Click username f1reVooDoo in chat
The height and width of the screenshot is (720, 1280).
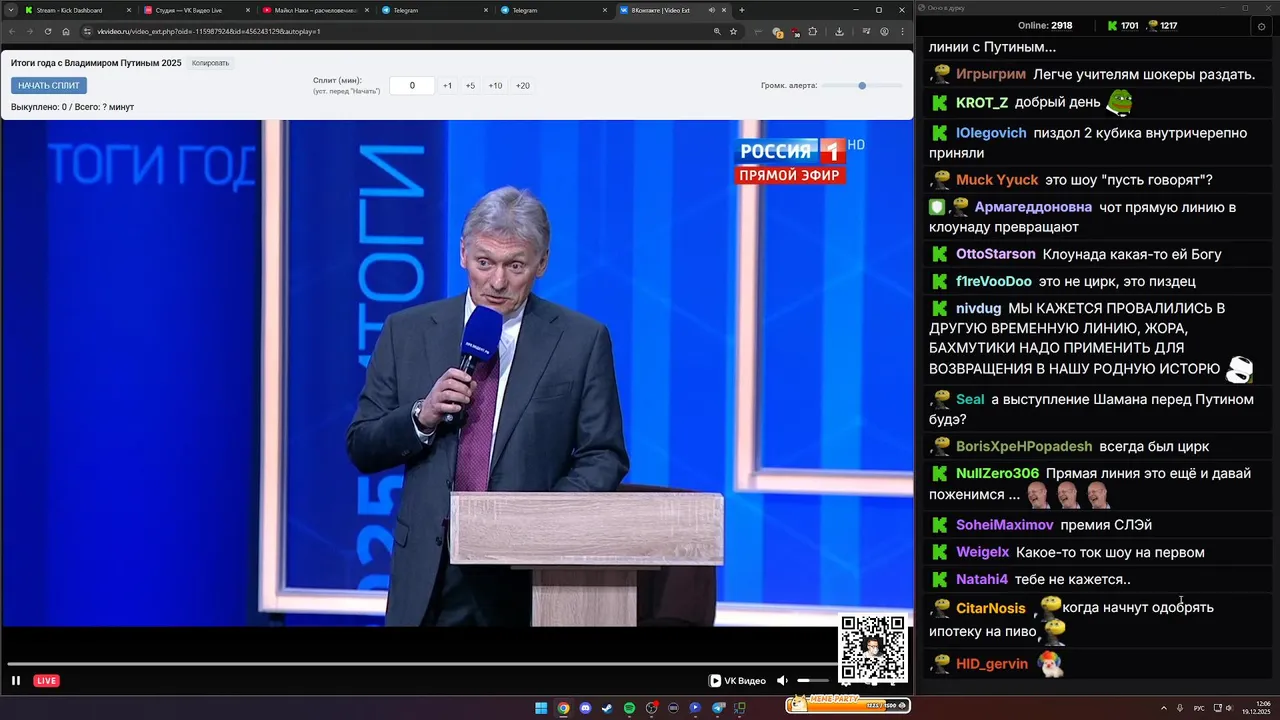pos(993,281)
